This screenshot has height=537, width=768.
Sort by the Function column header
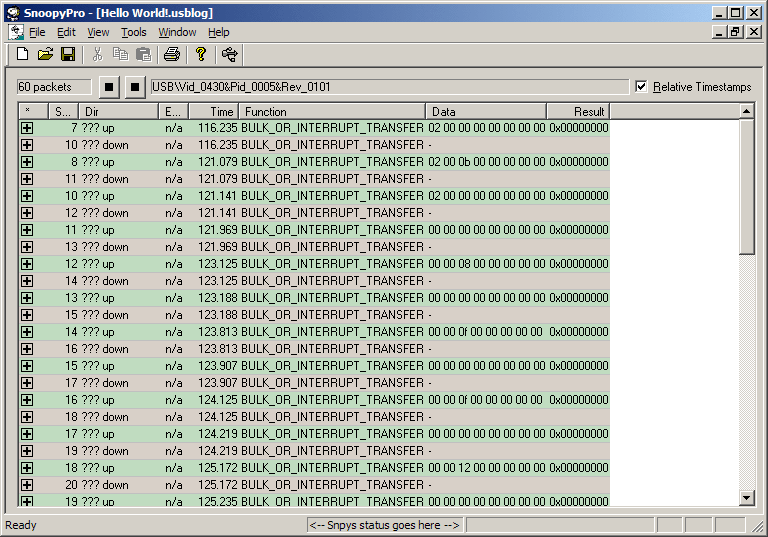coord(332,112)
